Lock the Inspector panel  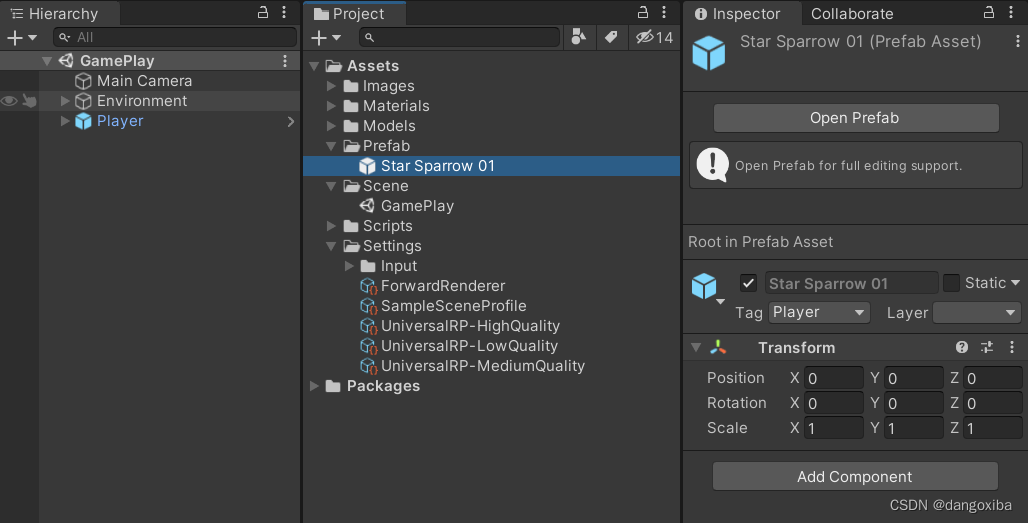click(989, 12)
